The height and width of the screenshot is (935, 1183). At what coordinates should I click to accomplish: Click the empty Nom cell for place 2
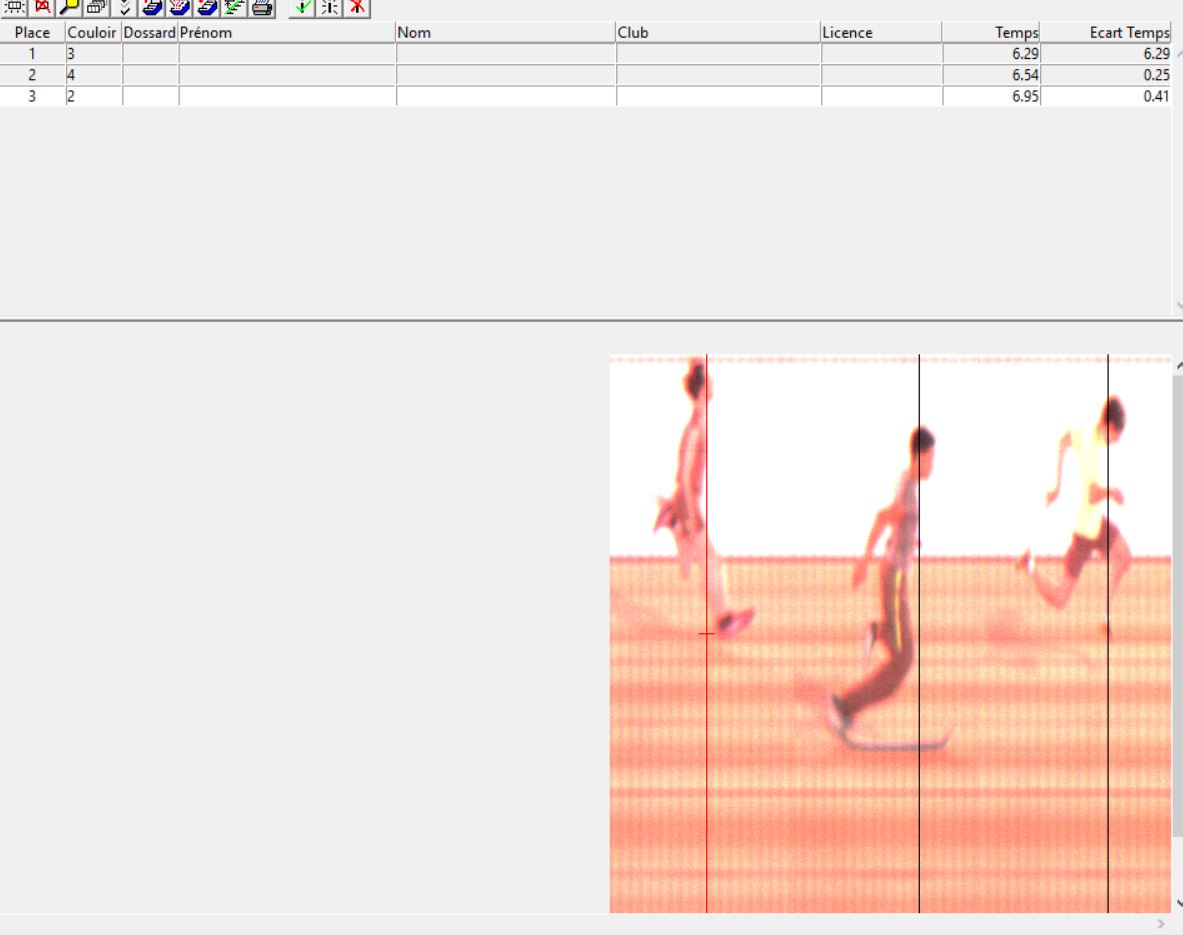[505, 75]
